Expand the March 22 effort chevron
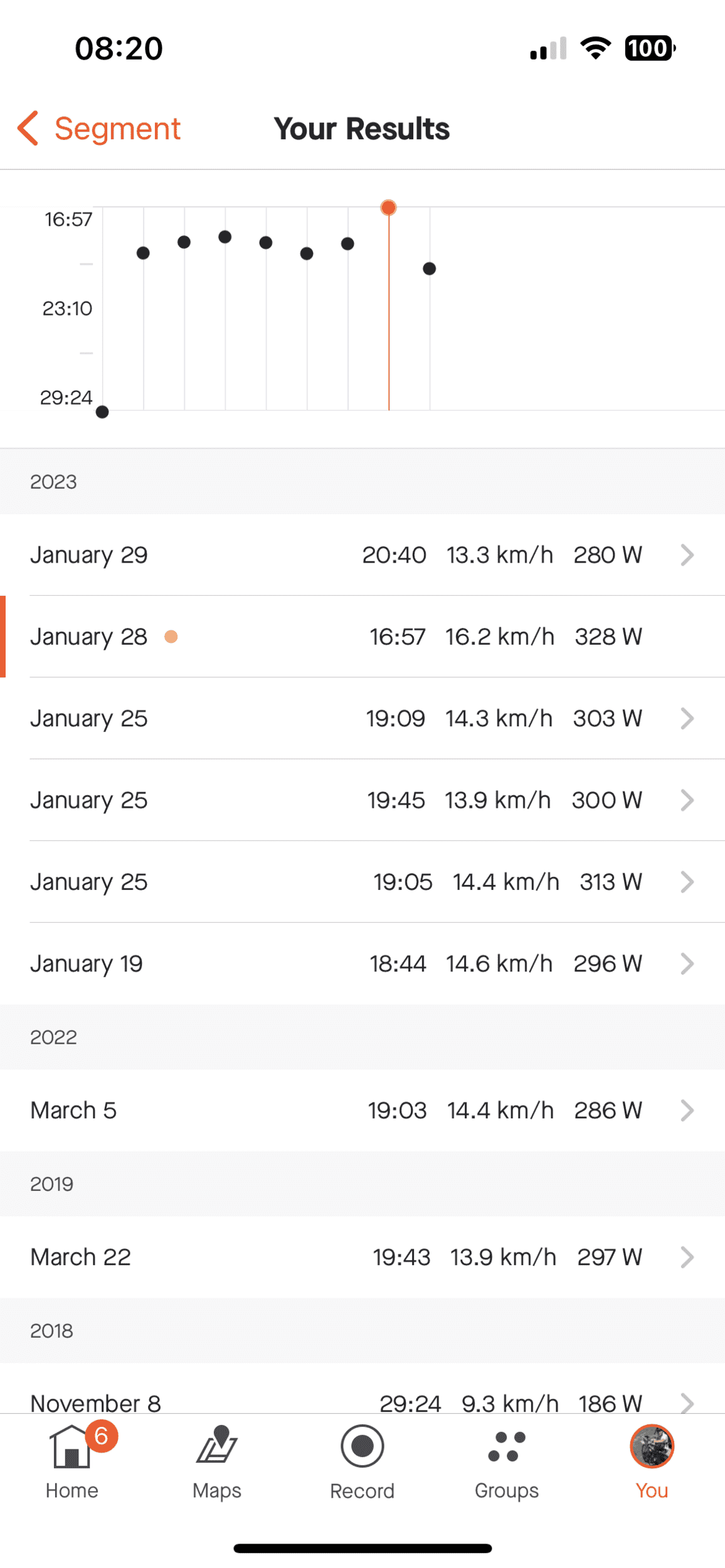The width and height of the screenshot is (725, 1568). pos(687,1257)
